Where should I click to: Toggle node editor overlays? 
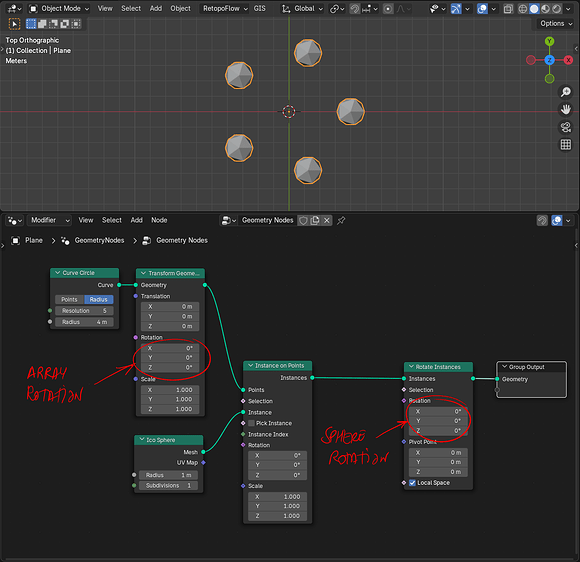coord(557,221)
